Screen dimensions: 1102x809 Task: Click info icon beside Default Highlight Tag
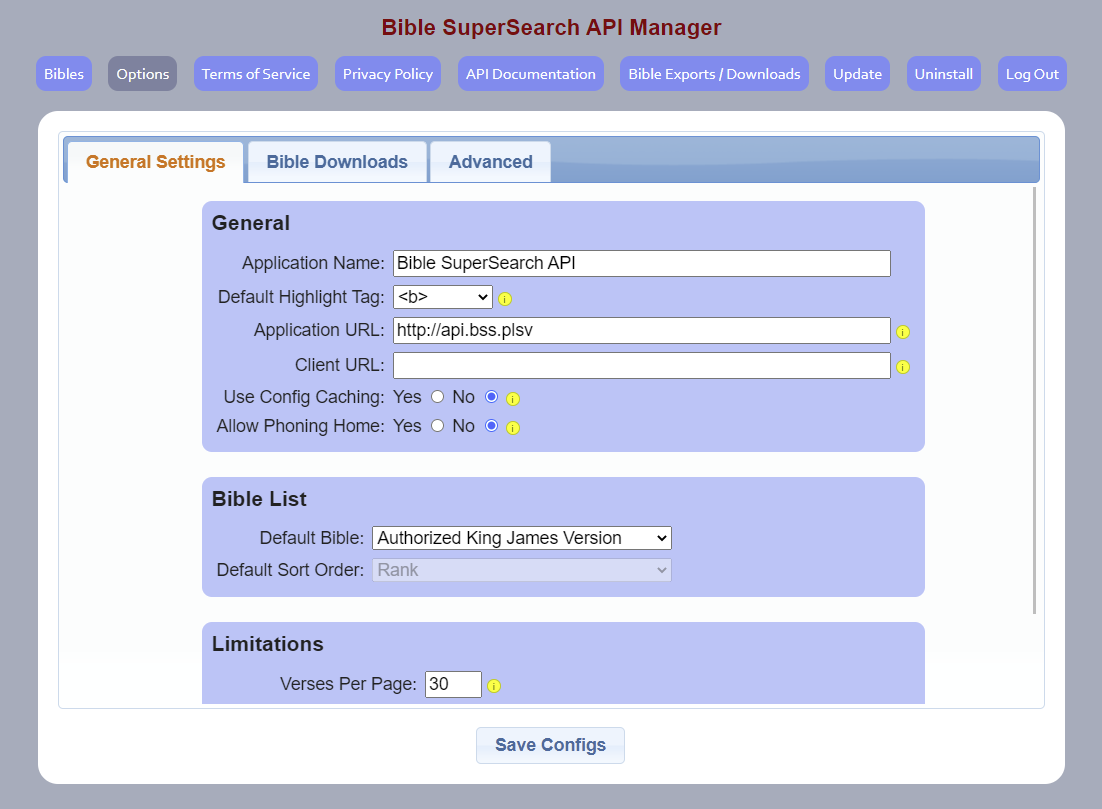[505, 299]
